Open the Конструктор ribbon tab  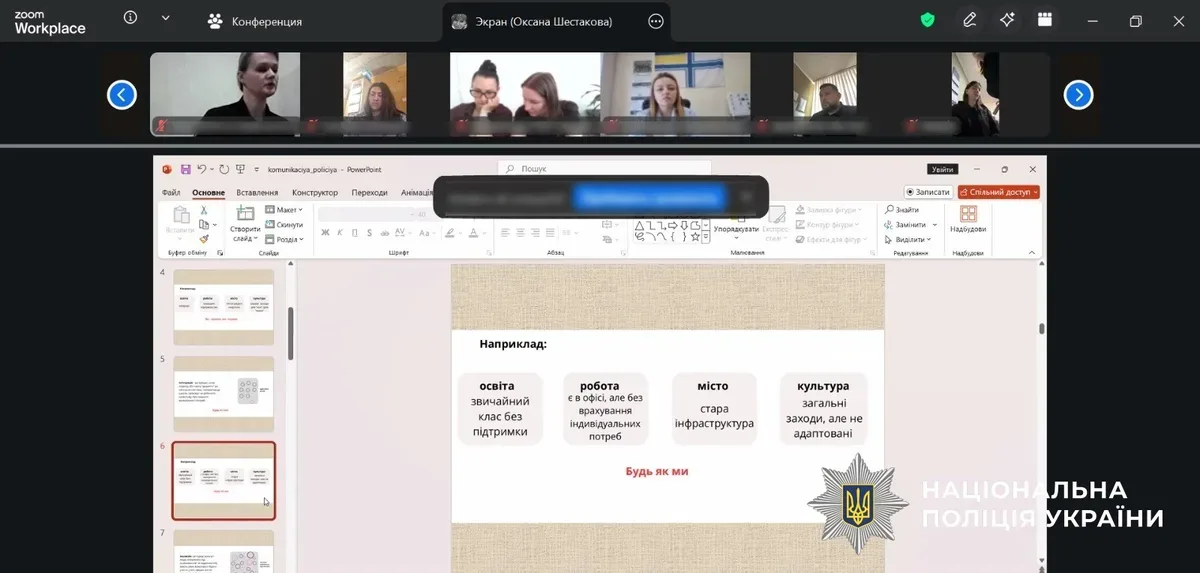(x=315, y=193)
